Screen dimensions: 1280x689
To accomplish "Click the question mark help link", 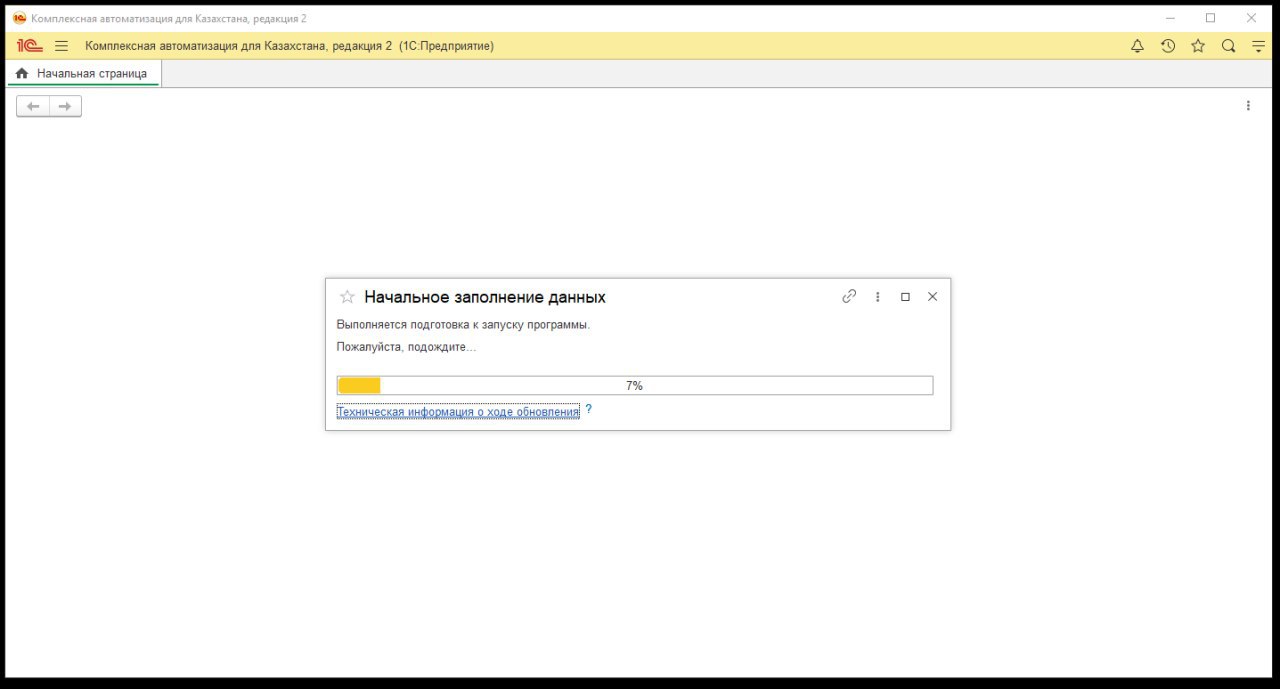I will click(x=589, y=409).
